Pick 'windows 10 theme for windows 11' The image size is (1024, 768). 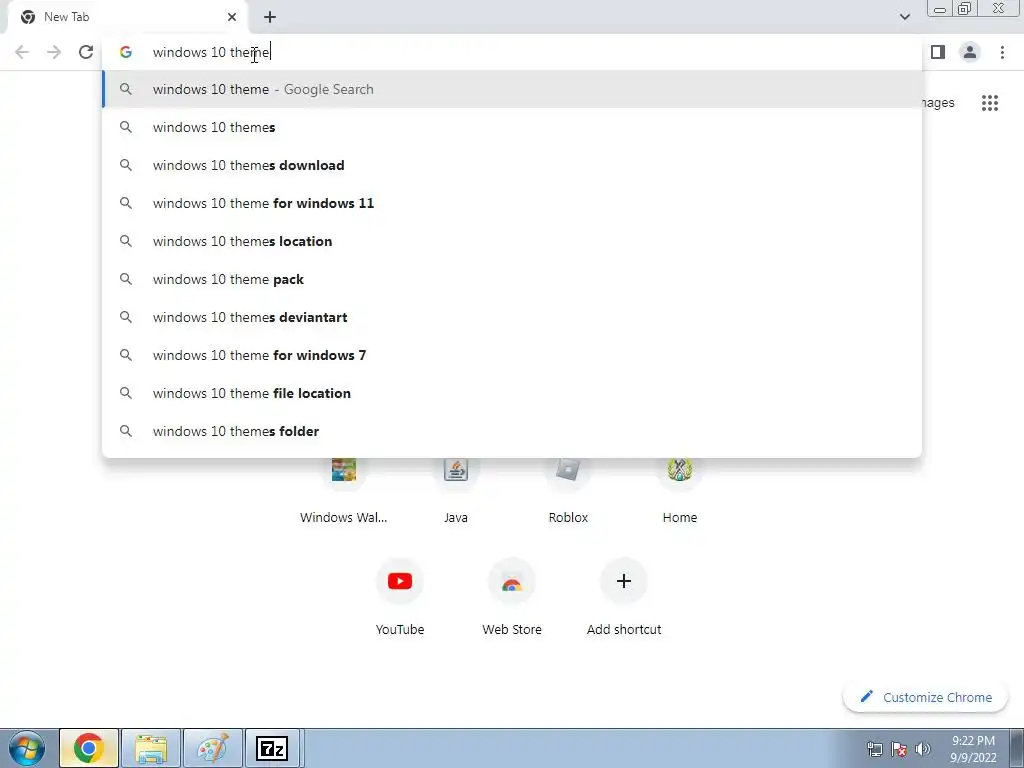coord(512,203)
